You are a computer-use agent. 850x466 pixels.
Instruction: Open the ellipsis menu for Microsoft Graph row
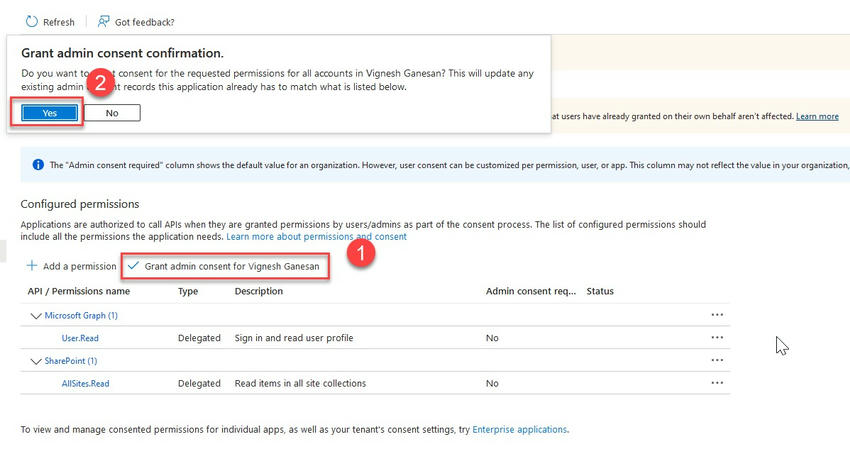tap(716, 315)
